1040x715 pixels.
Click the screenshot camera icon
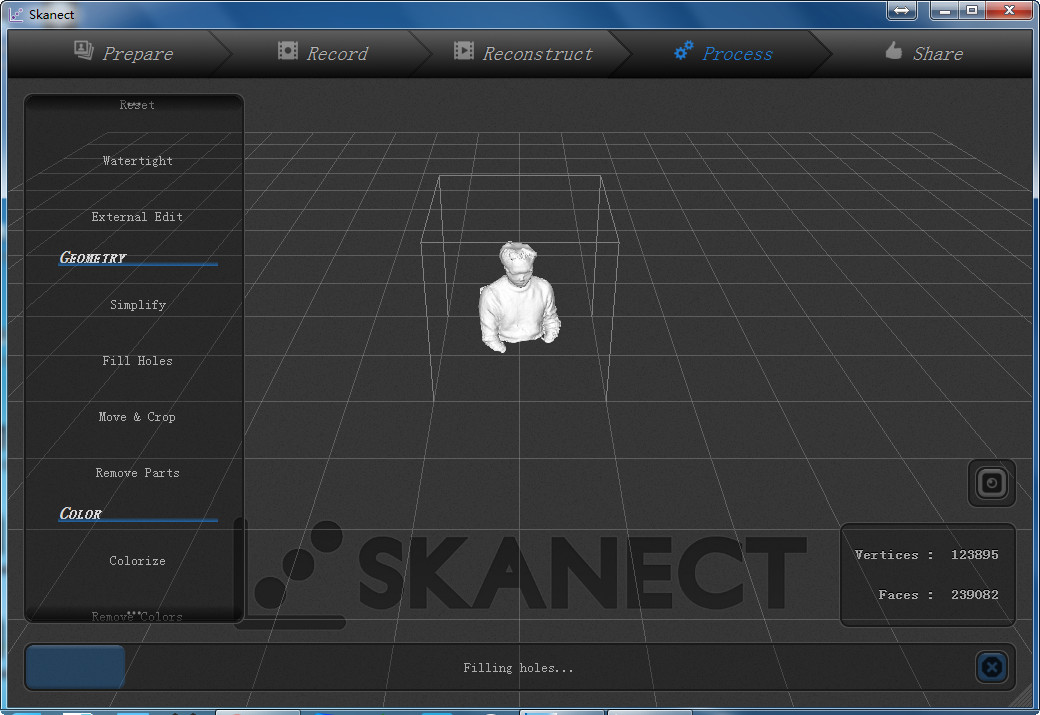(992, 483)
